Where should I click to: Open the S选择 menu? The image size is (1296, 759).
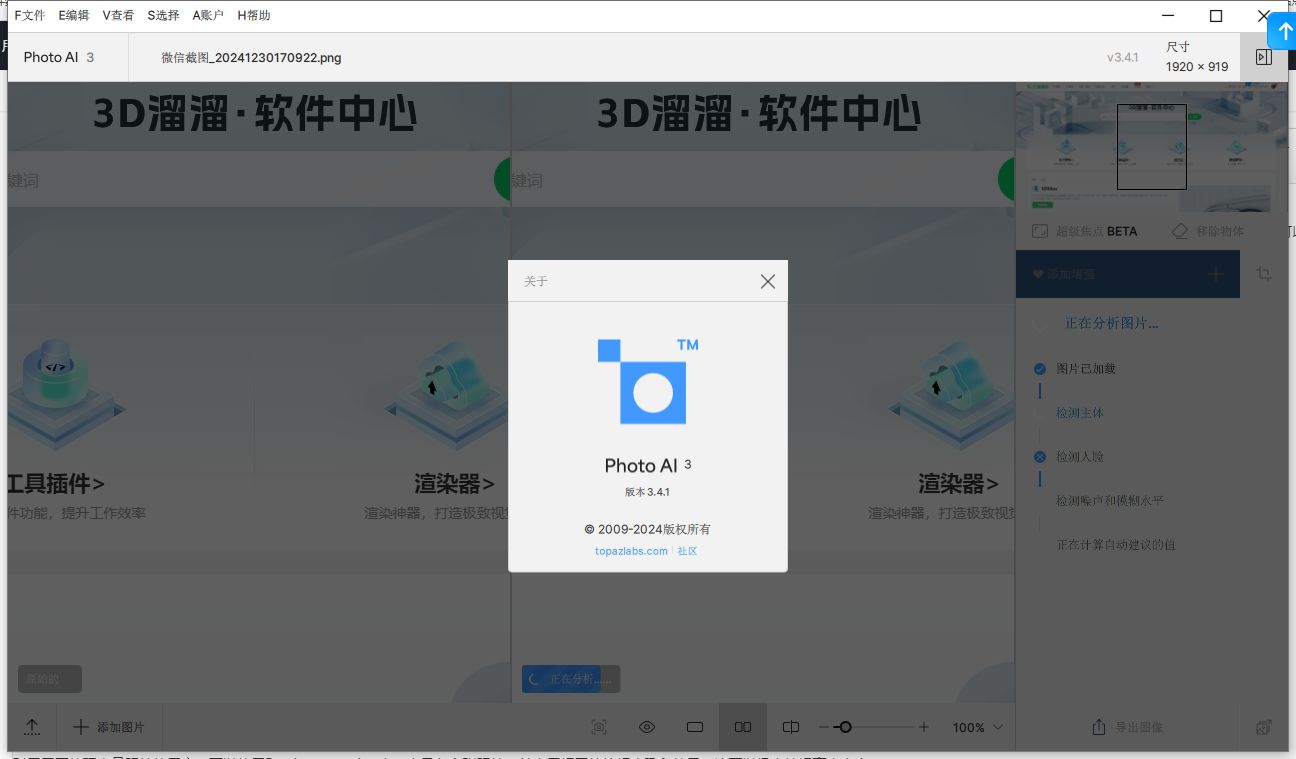tap(163, 16)
